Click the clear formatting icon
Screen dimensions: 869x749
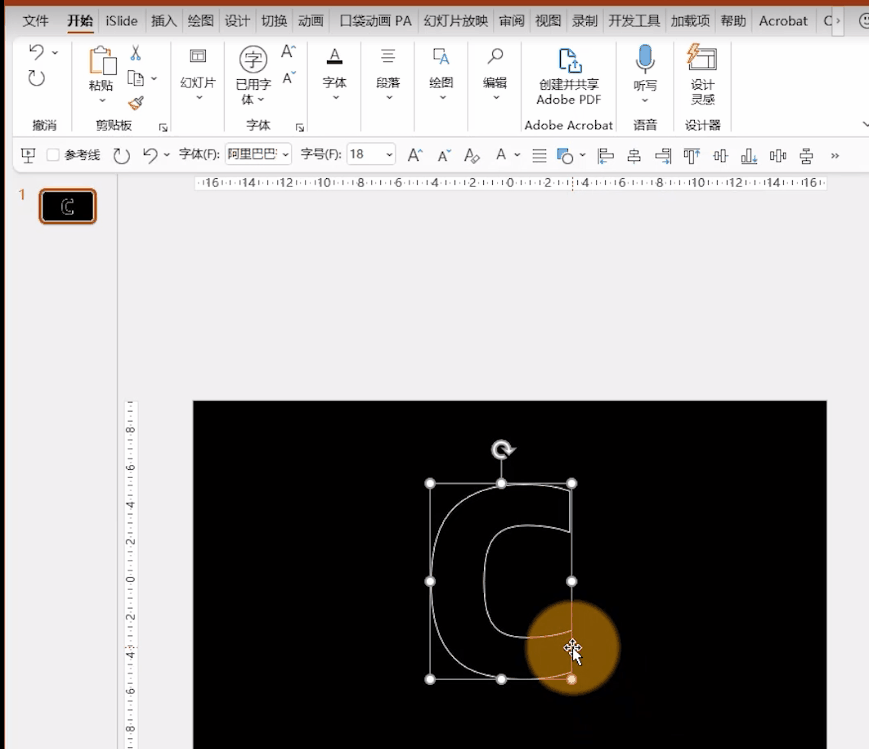point(472,156)
